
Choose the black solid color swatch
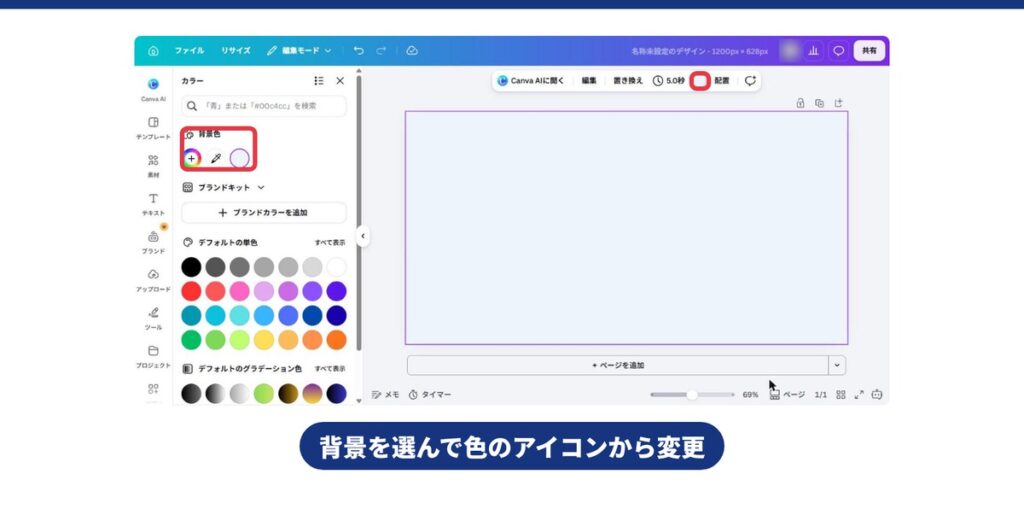pyautogui.click(x=191, y=267)
